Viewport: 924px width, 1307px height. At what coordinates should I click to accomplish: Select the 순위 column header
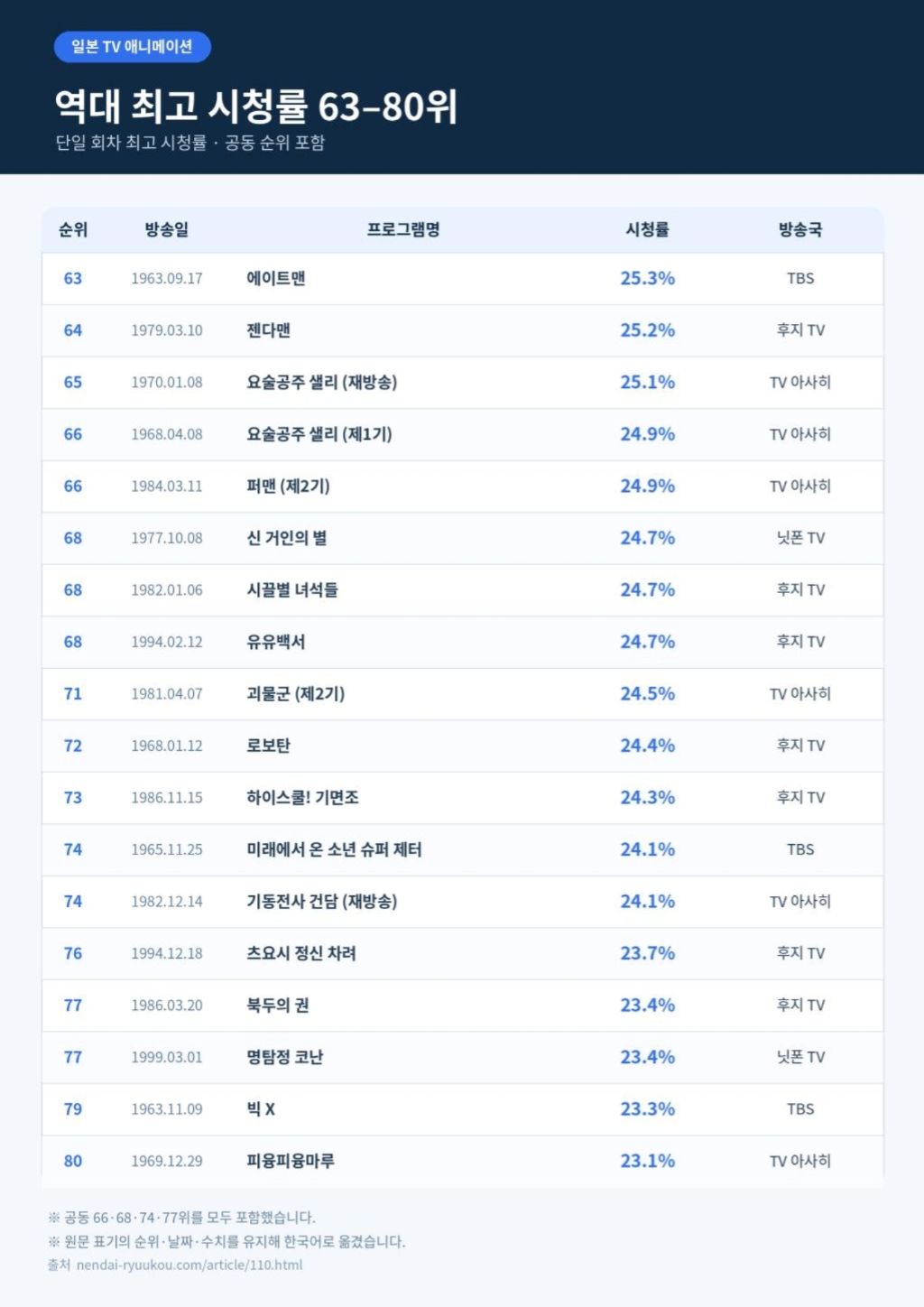click(73, 229)
